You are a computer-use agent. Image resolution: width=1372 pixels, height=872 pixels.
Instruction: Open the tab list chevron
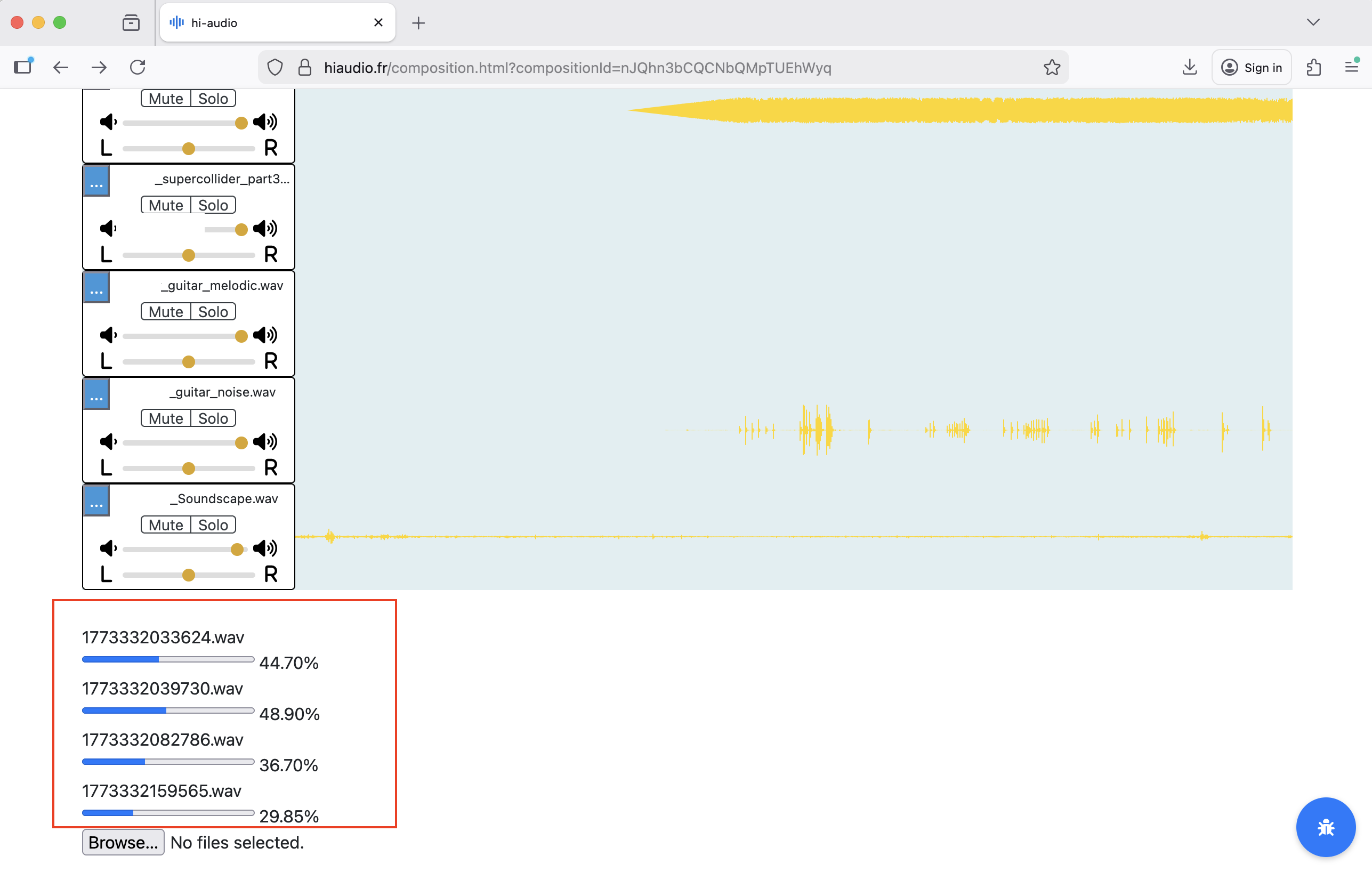[1313, 22]
